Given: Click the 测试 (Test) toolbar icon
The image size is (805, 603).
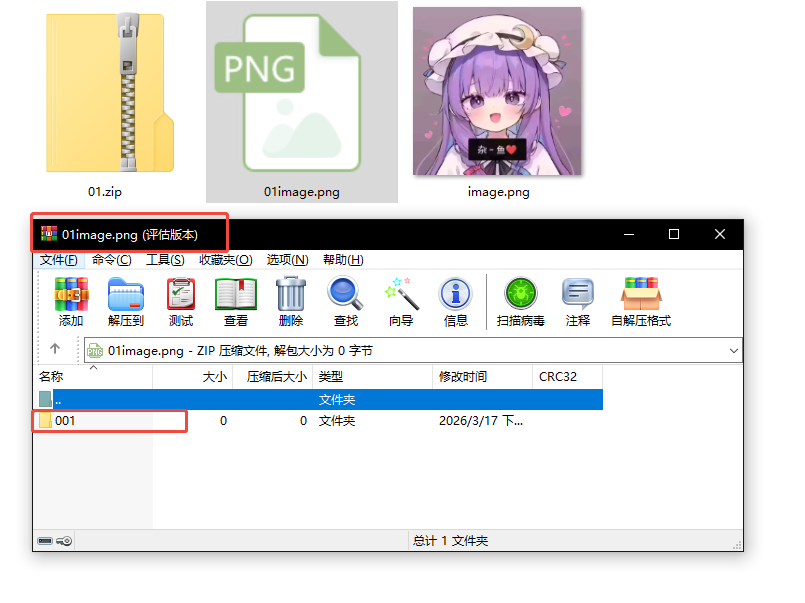Looking at the screenshot, I should coord(181,295).
